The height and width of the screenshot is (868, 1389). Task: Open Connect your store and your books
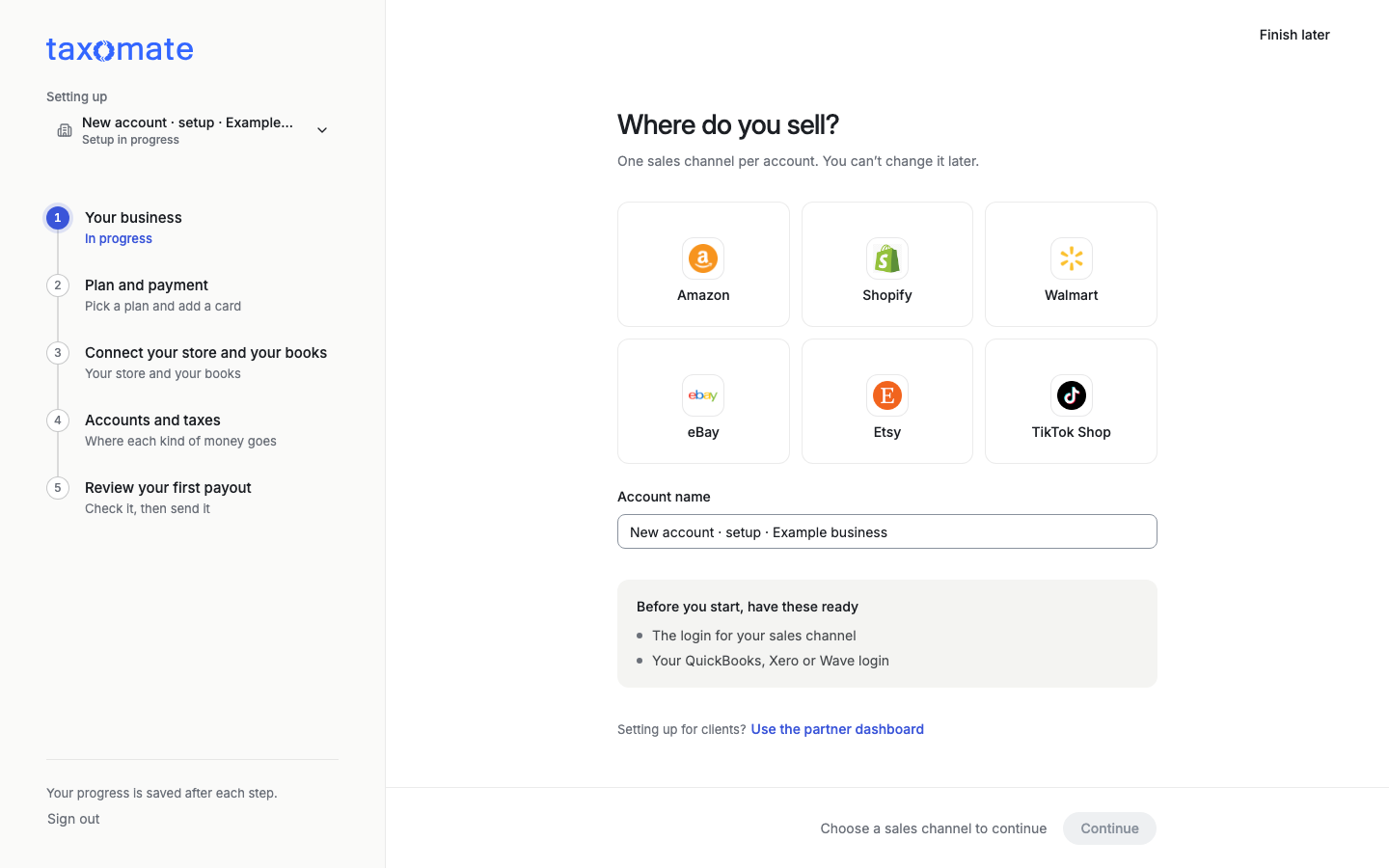(x=205, y=353)
